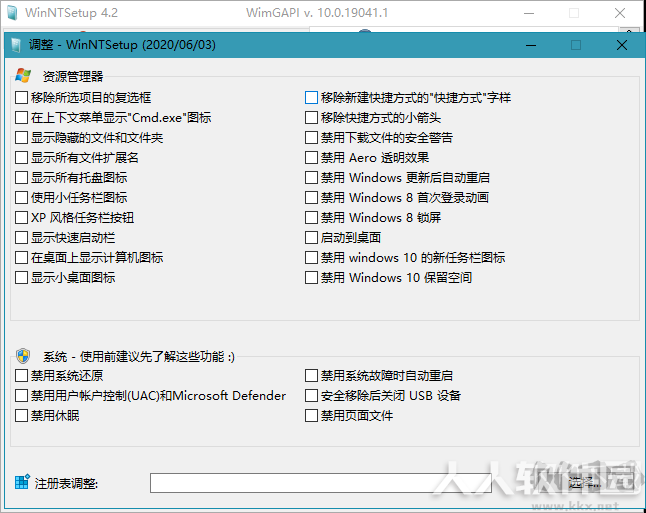
Task: Toggle 禁用系统故障时自动重启
Action: click(311, 376)
